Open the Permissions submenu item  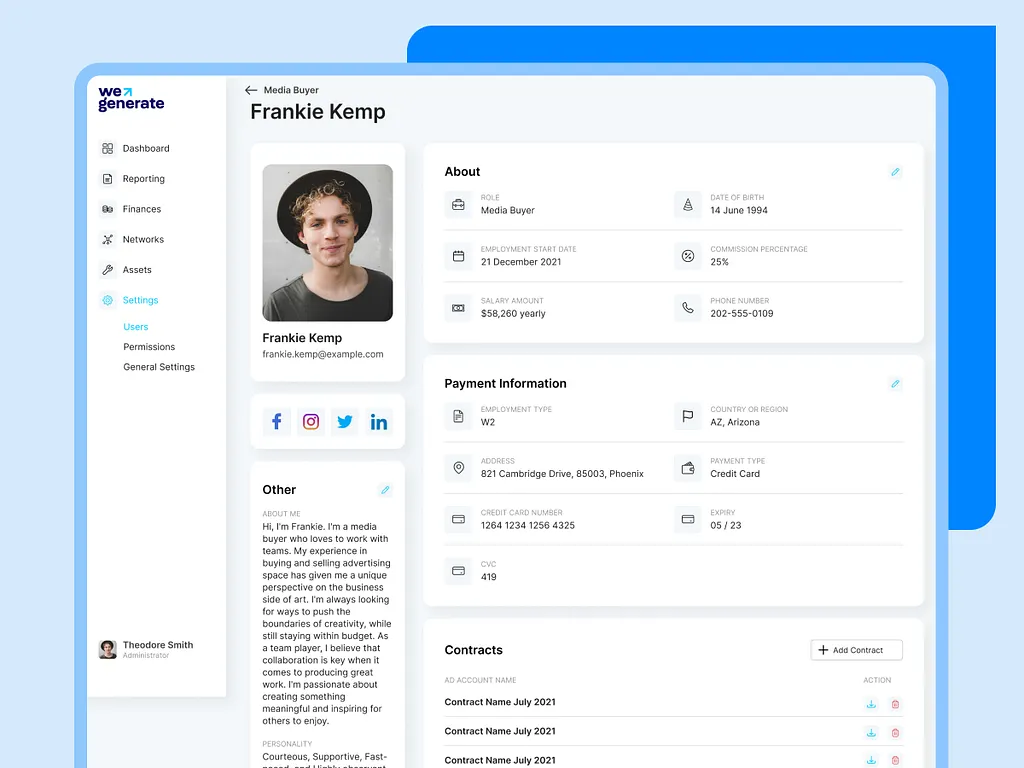click(x=149, y=347)
